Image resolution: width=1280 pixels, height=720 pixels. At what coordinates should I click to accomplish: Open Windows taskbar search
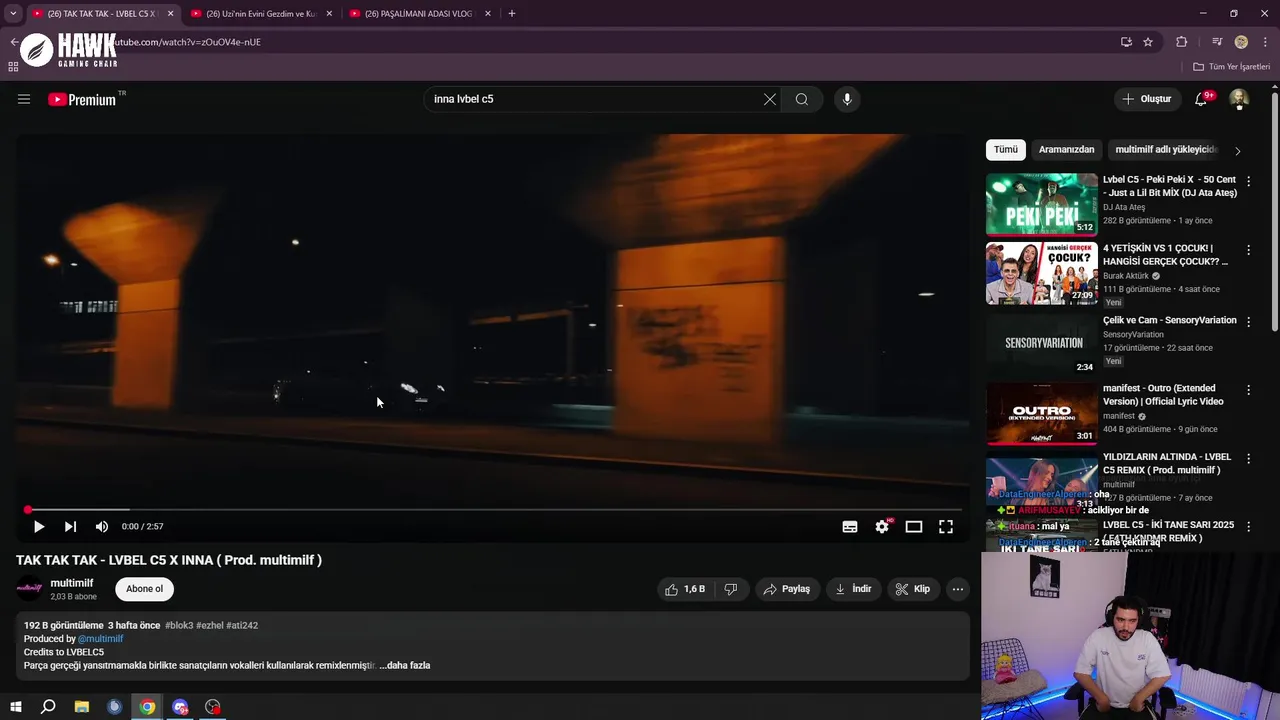[x=48, y=707]
